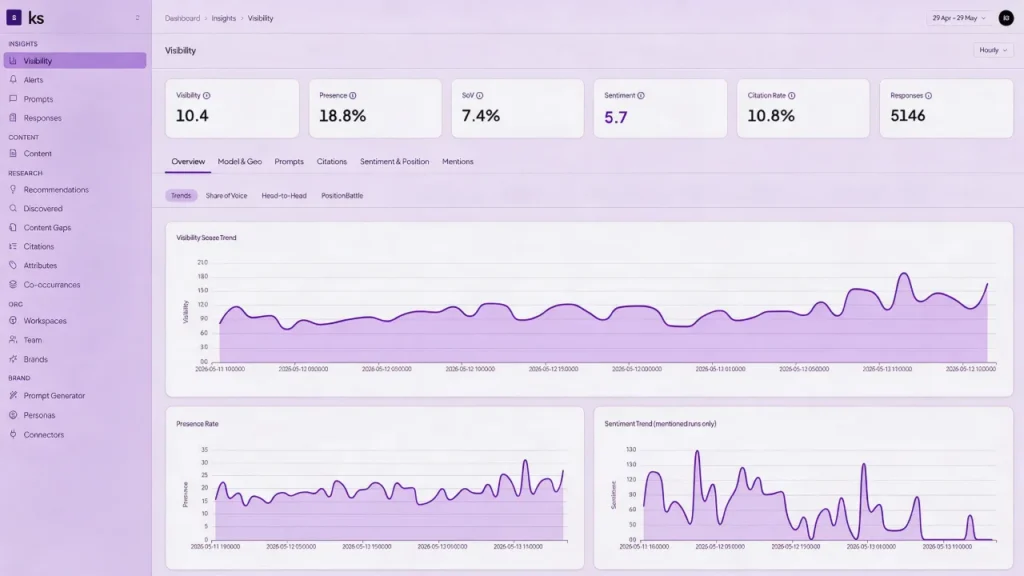Select the Share of Voice pill
1024x576 pixels.
pos(227,195)
